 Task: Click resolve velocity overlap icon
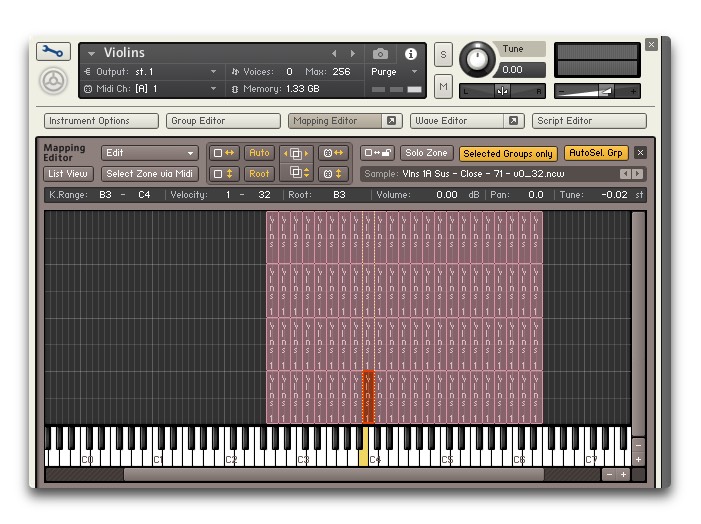[x=296, y=173]
